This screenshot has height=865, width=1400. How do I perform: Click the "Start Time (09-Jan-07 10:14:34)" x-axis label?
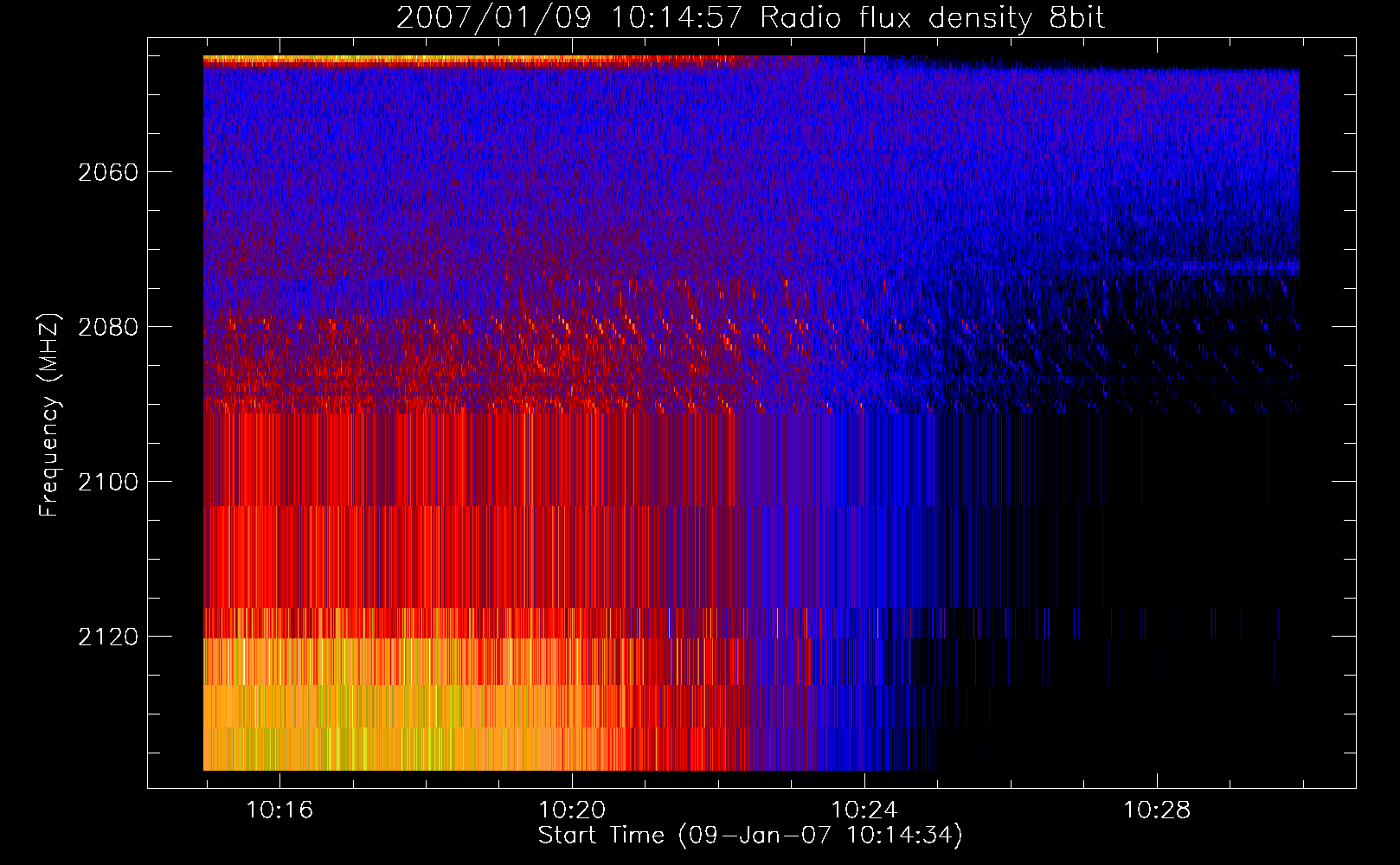(750, 835)
